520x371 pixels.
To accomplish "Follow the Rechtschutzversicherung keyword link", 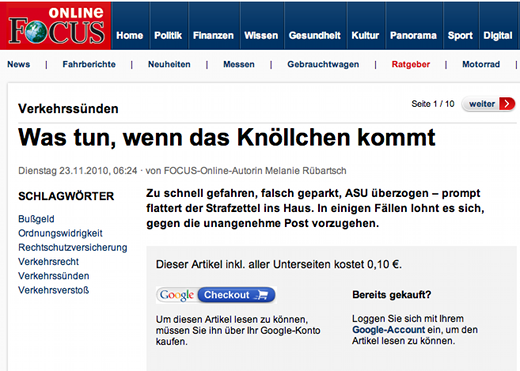I will pyautogui.click(x=73, y=248).
